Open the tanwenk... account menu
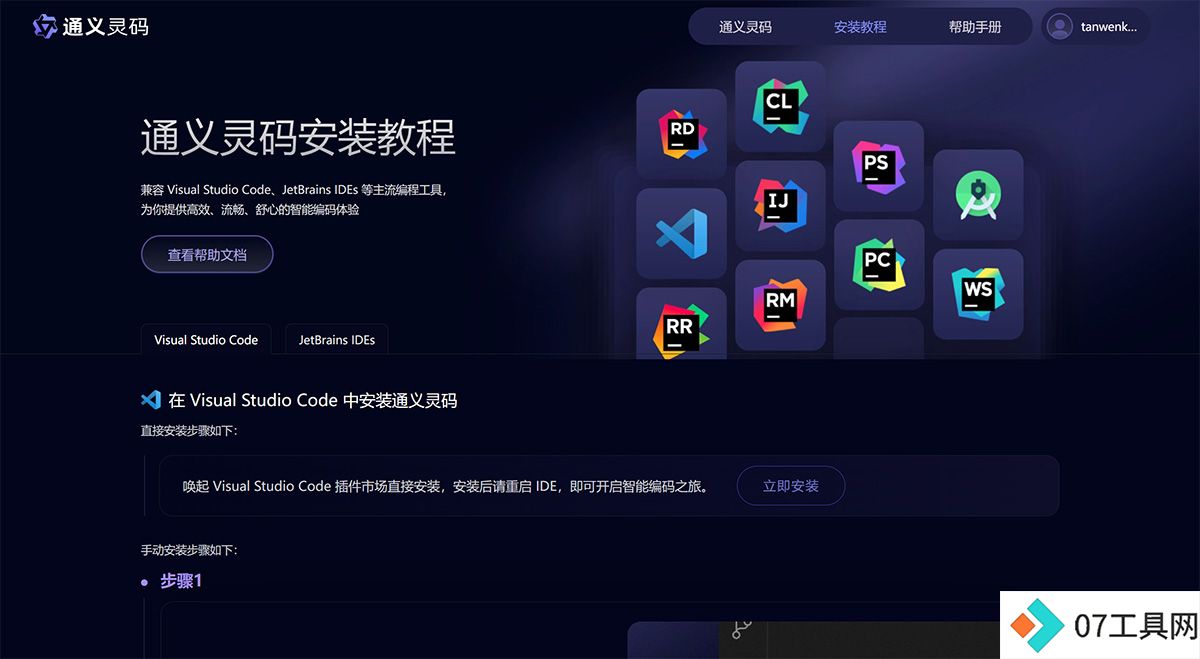Image resolution: width=1200 pixels, height=659 pixels. [x=1096, y=27]
